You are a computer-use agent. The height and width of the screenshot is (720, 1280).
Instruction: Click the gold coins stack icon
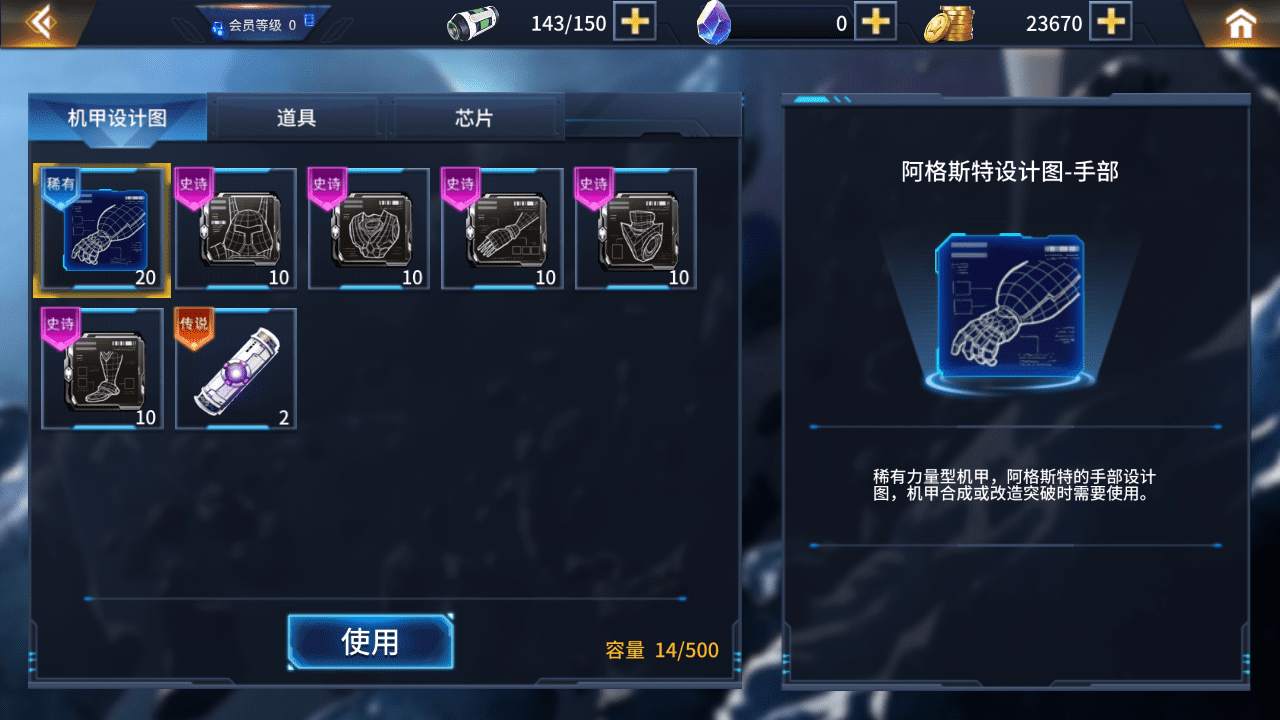[947, 23]
